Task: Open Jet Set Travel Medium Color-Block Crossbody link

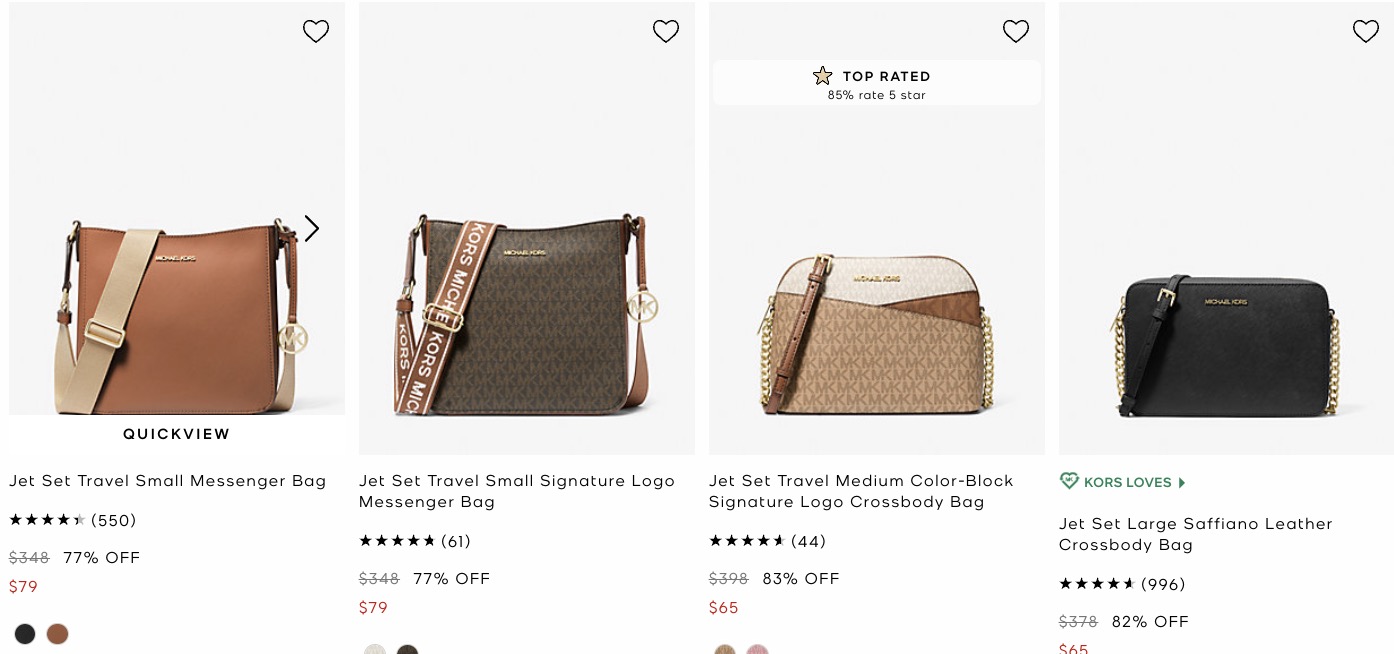Action: pyautogui.click(x=861, y=491)
